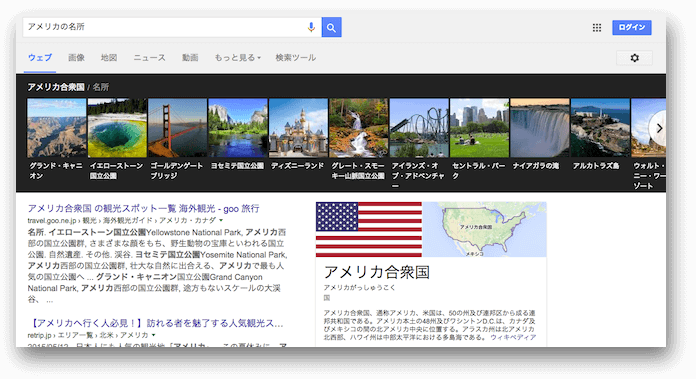This screenshot has width=696, height=379.
Task: Select the ディズニーランド castle thumbnail
Action: click(298, 128)
